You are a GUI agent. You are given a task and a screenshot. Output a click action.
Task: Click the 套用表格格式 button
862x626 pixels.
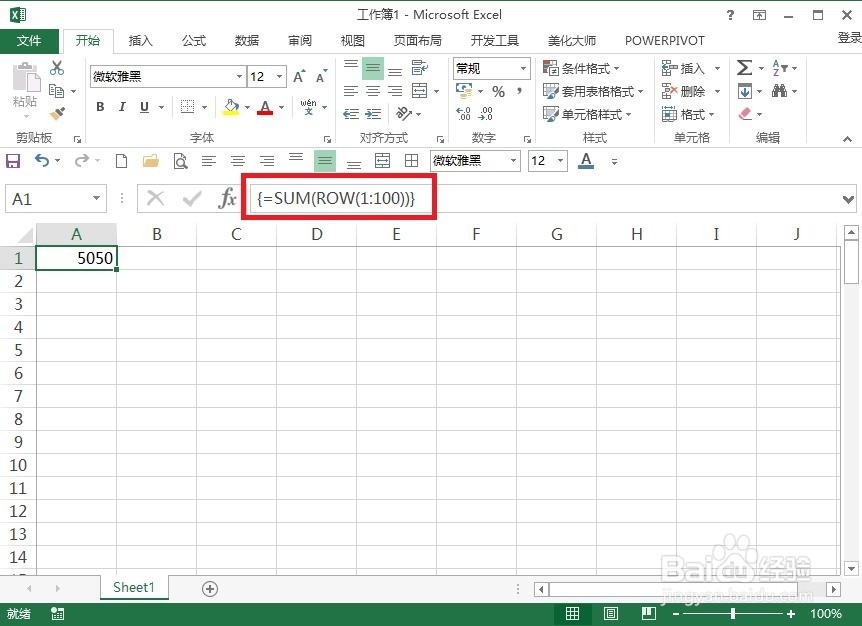point(598,91)
